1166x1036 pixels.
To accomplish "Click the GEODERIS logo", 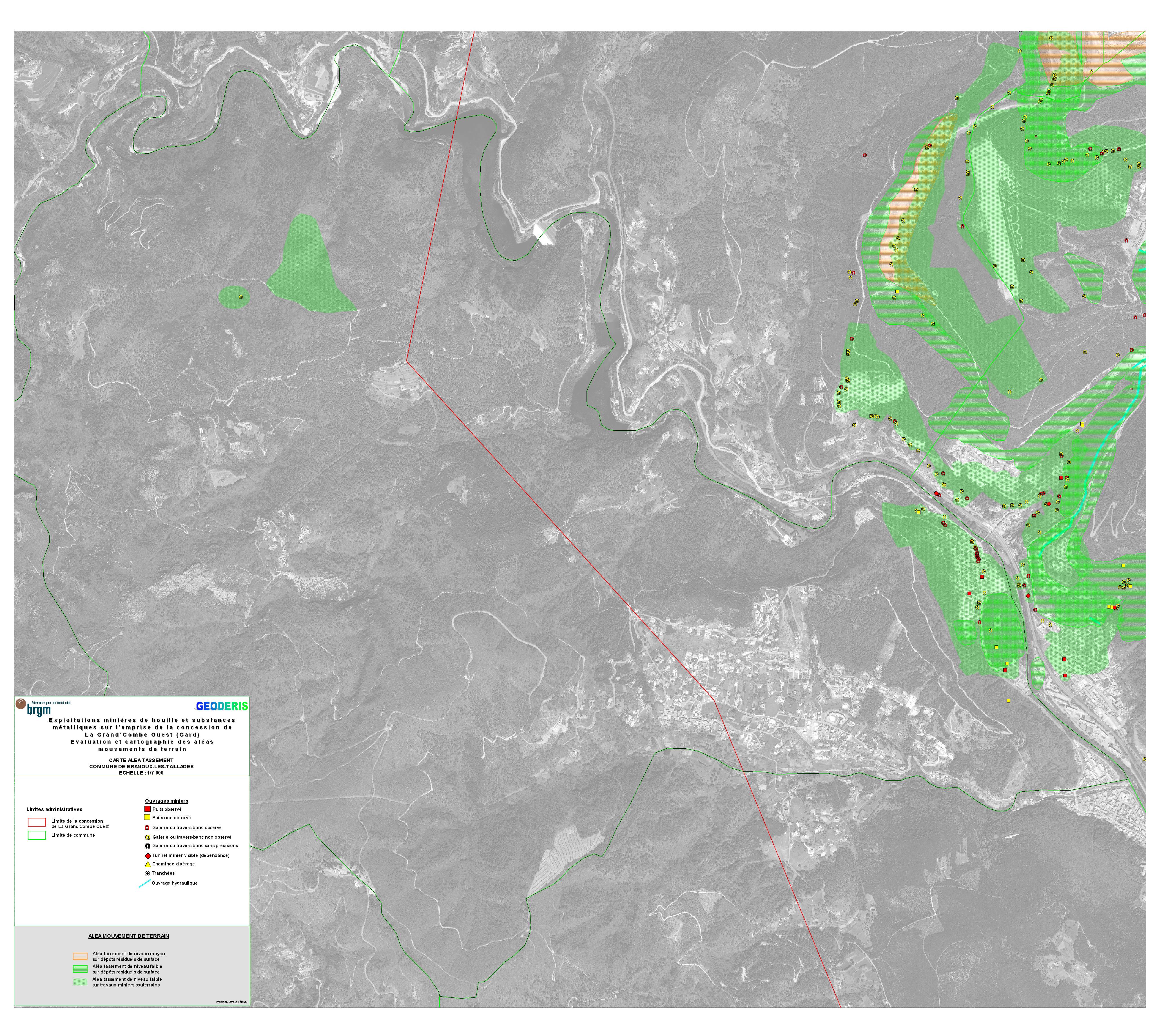I will click(221, 706).
